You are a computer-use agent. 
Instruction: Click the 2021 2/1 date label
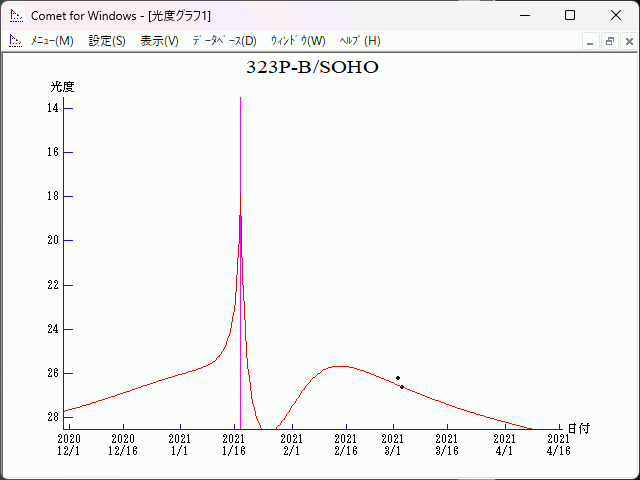(292, 445)
